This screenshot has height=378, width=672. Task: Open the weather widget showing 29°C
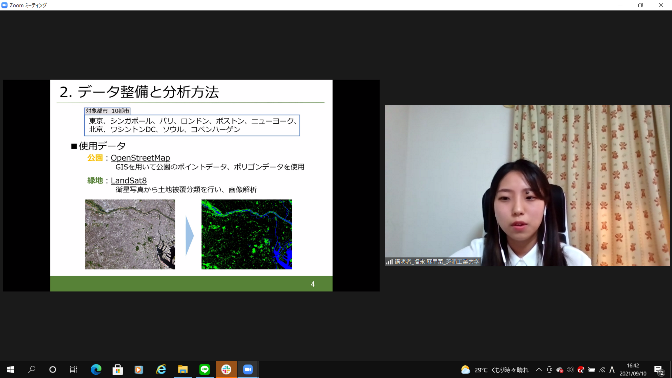tap(495, 369)
